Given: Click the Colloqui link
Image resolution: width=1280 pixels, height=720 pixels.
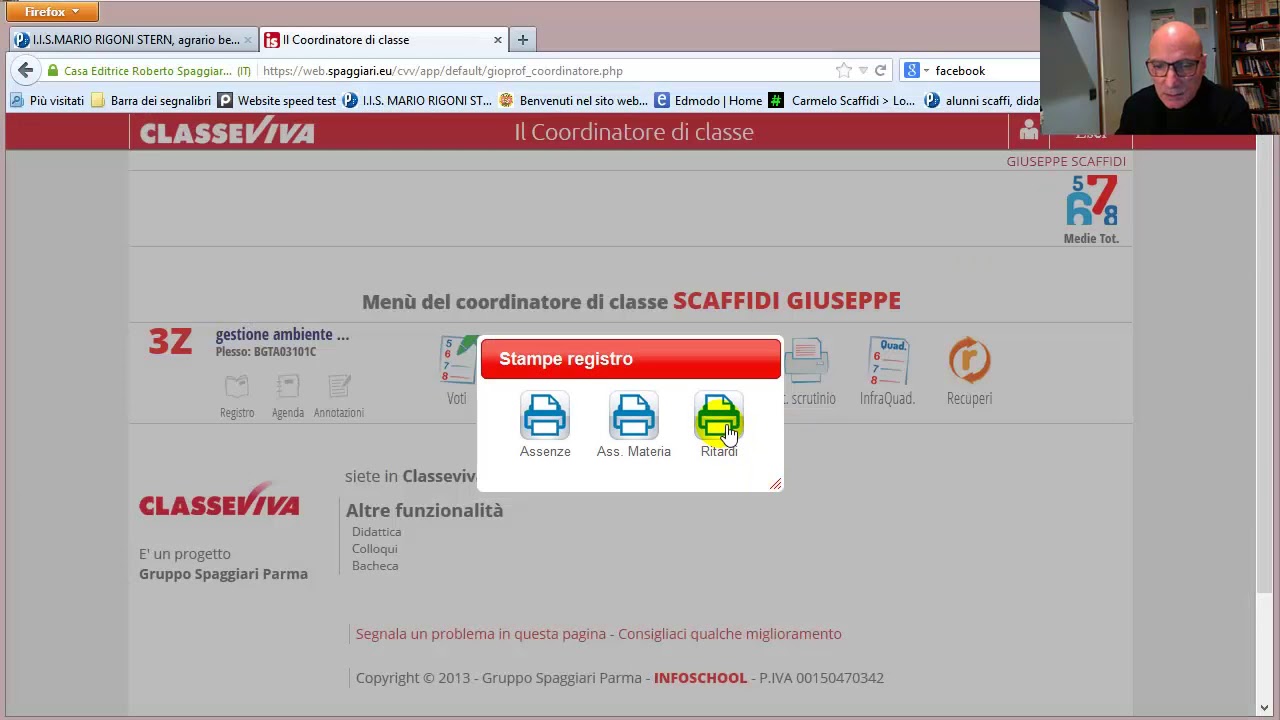Looking at the screenshot, I should [x=375, y=549].
